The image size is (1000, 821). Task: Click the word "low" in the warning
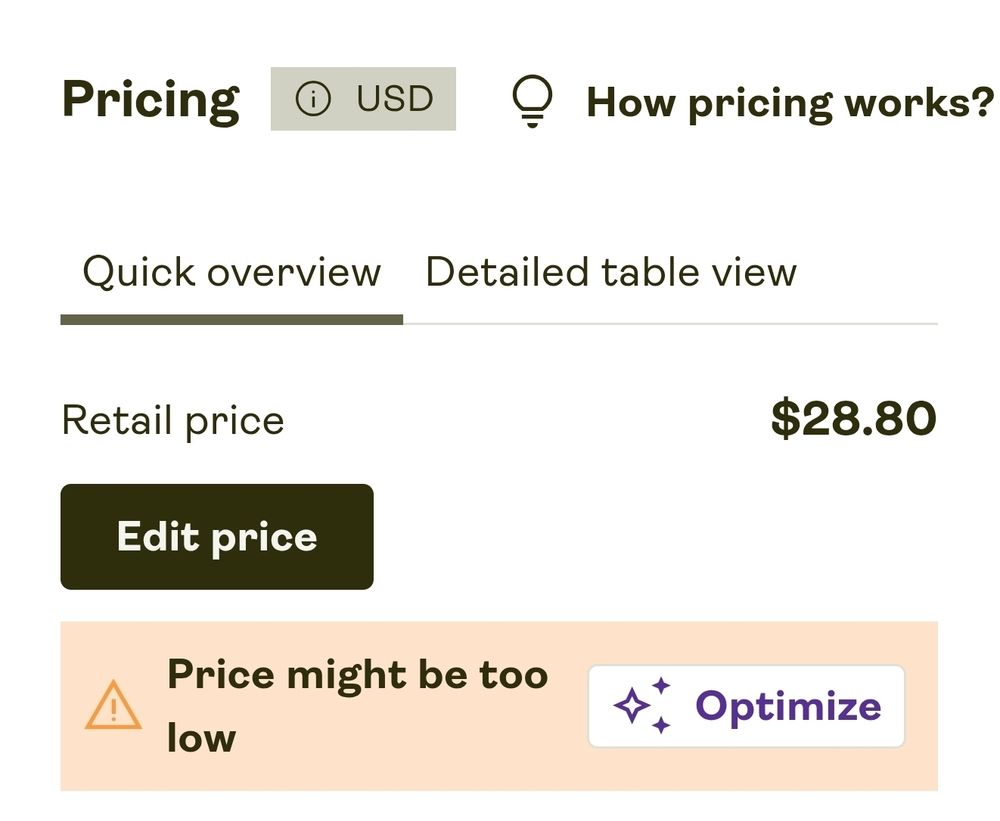point(201,738)
